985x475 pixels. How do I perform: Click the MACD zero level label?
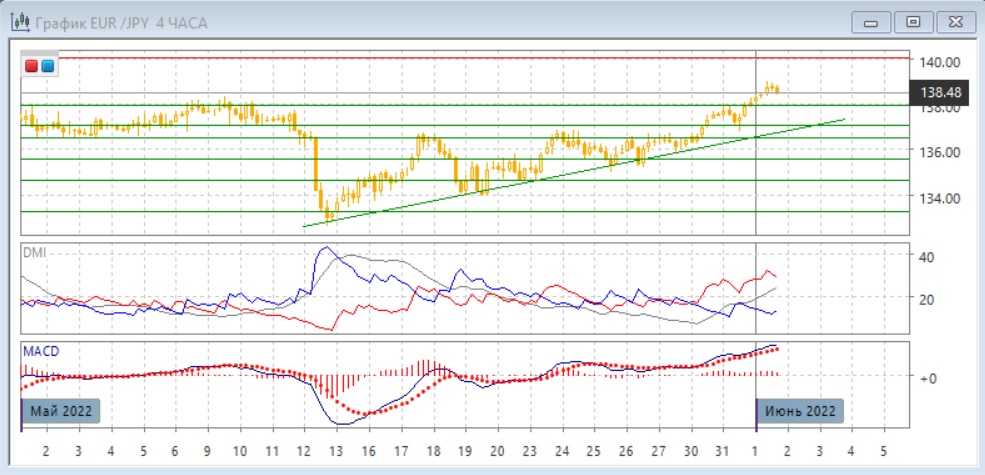tap(929, 377)
